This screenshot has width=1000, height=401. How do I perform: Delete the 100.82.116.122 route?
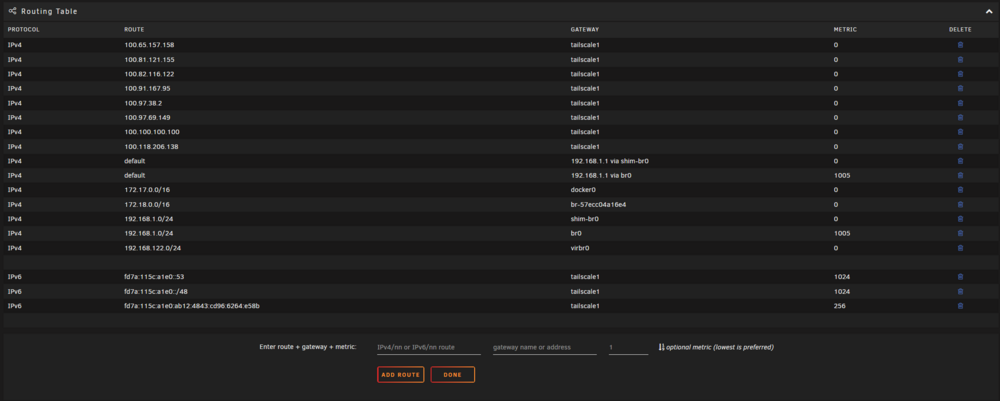click(x=960, y=74)
